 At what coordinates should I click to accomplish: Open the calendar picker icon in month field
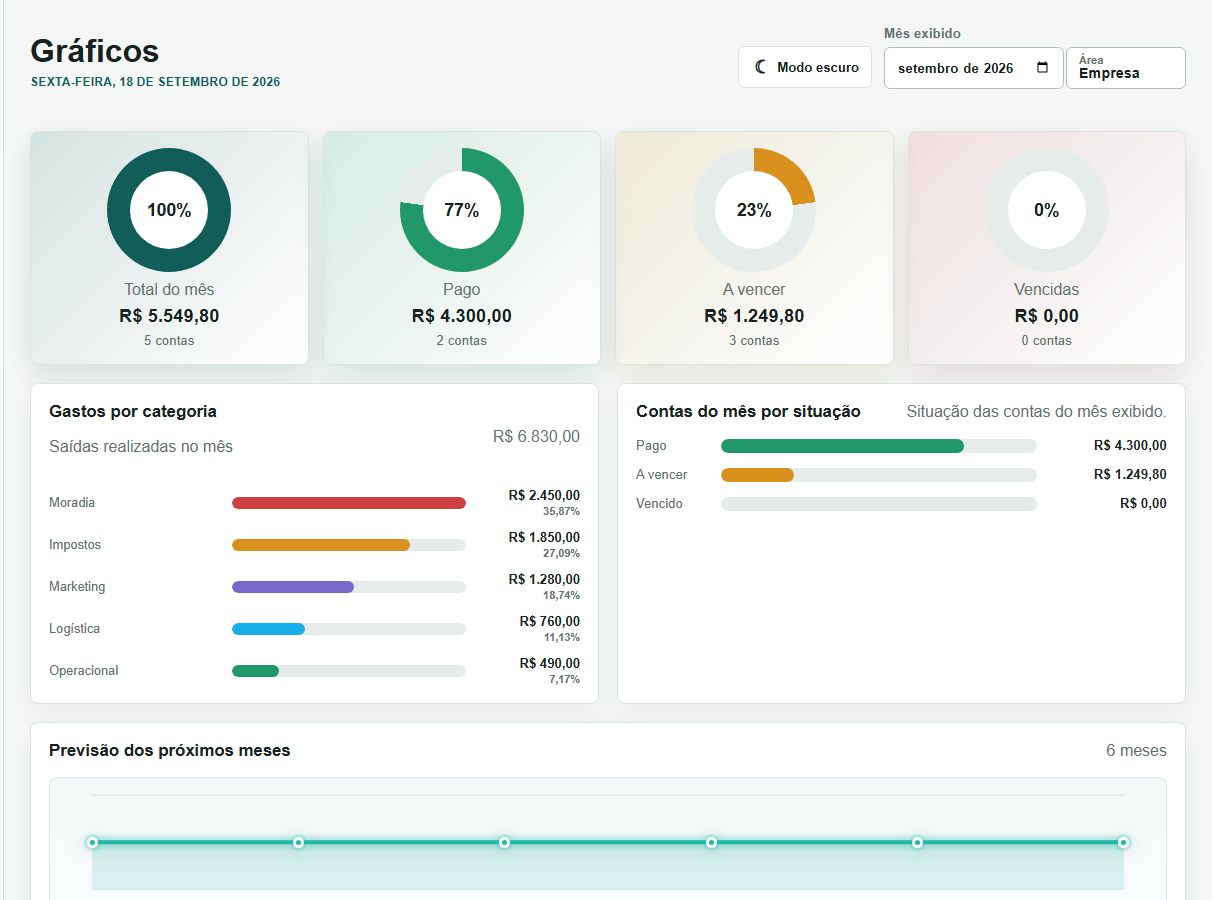1043,68
